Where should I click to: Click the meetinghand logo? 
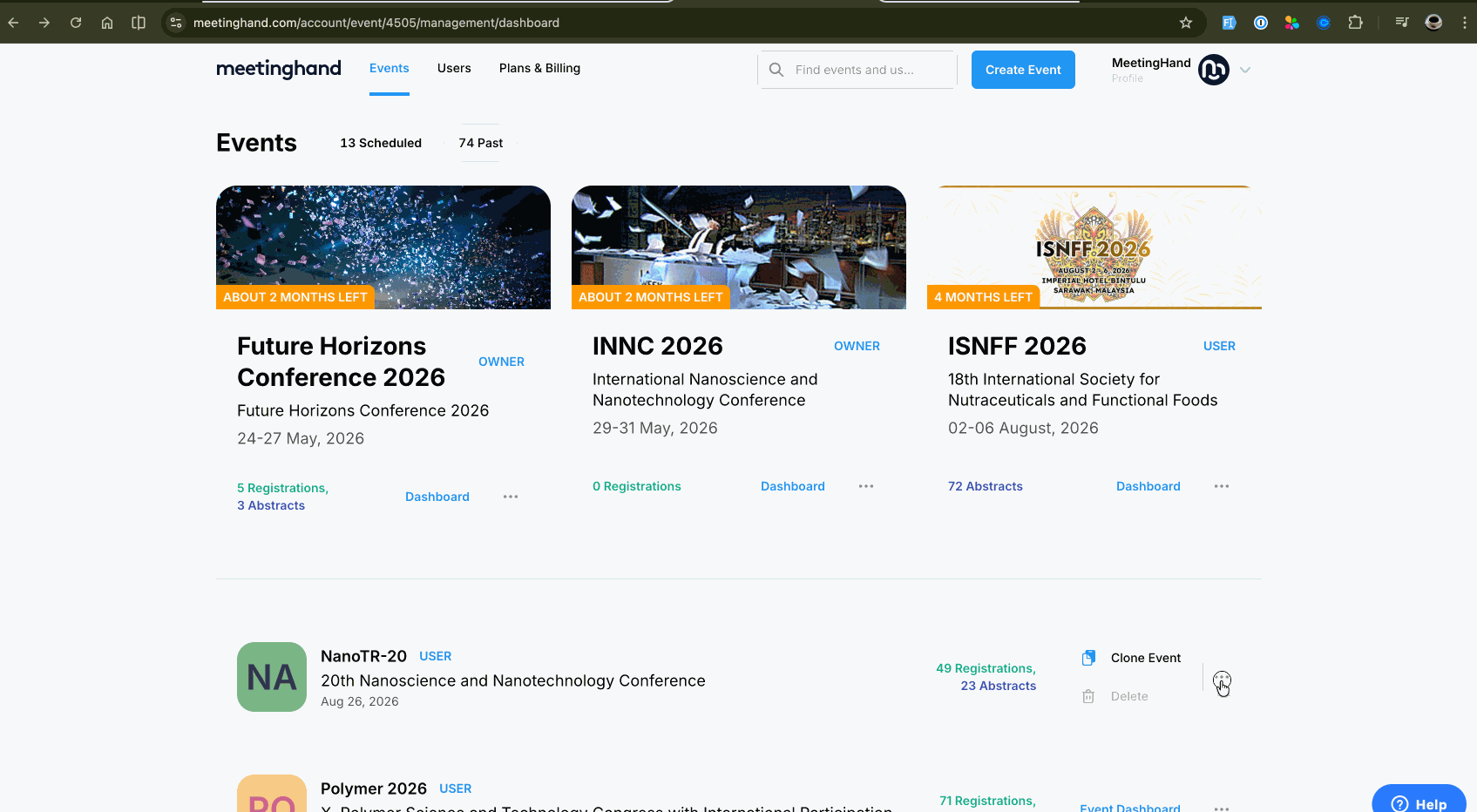point(279,69)
